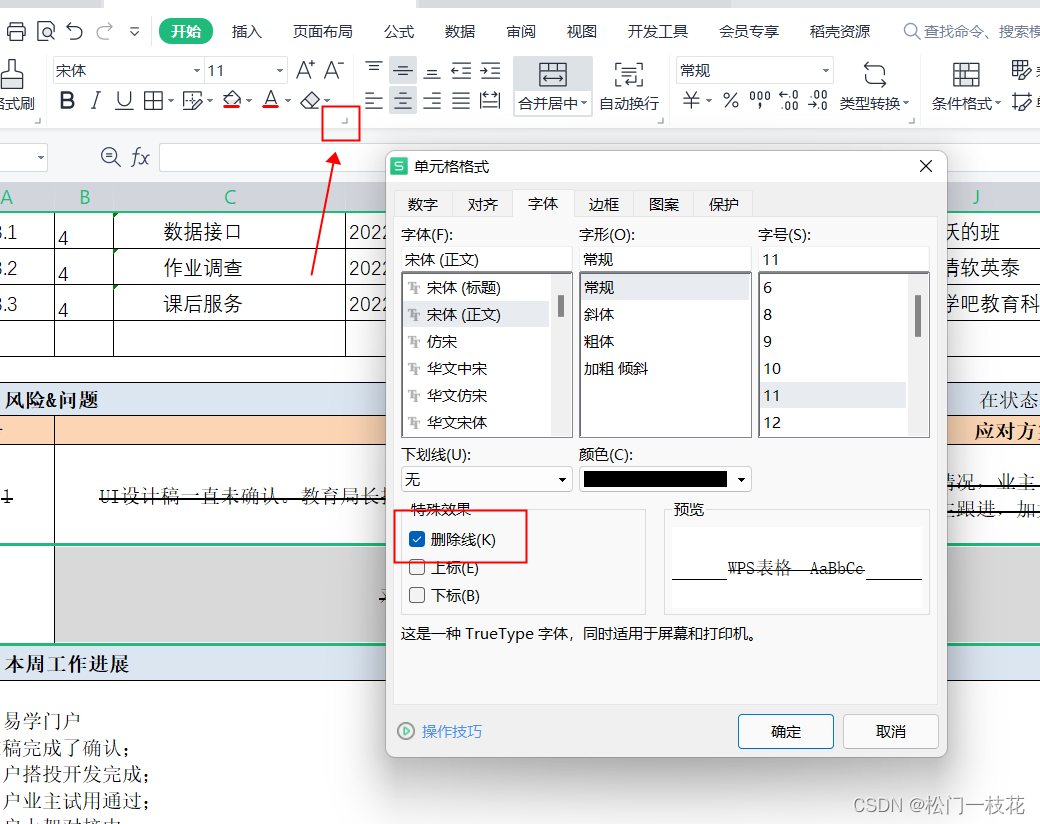Screen dimensions: 1040x824
Task: Align text left horizontally
Action: coord(374,101)
